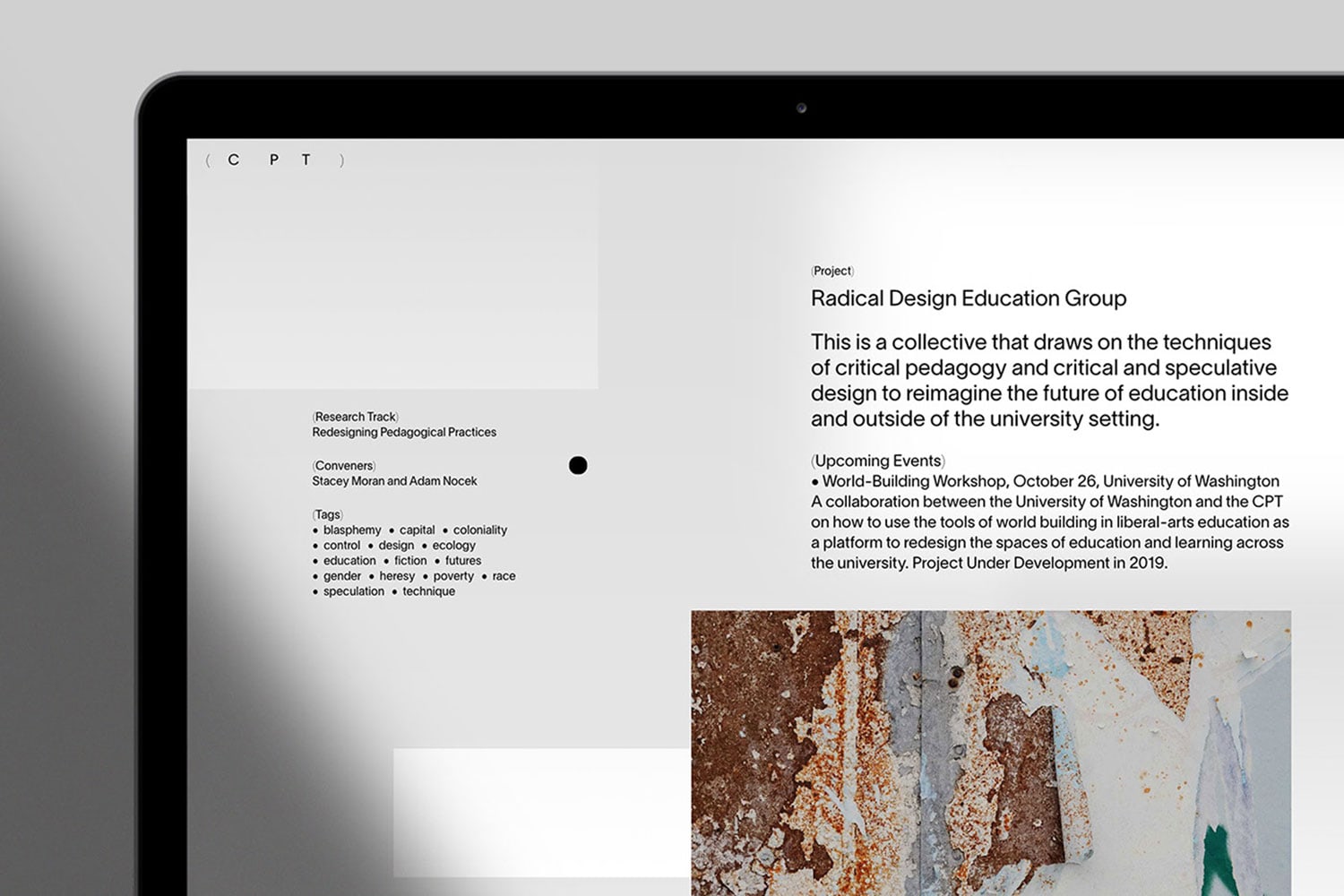Click the World-Building Workshop event entry

tap(1050, 481)
